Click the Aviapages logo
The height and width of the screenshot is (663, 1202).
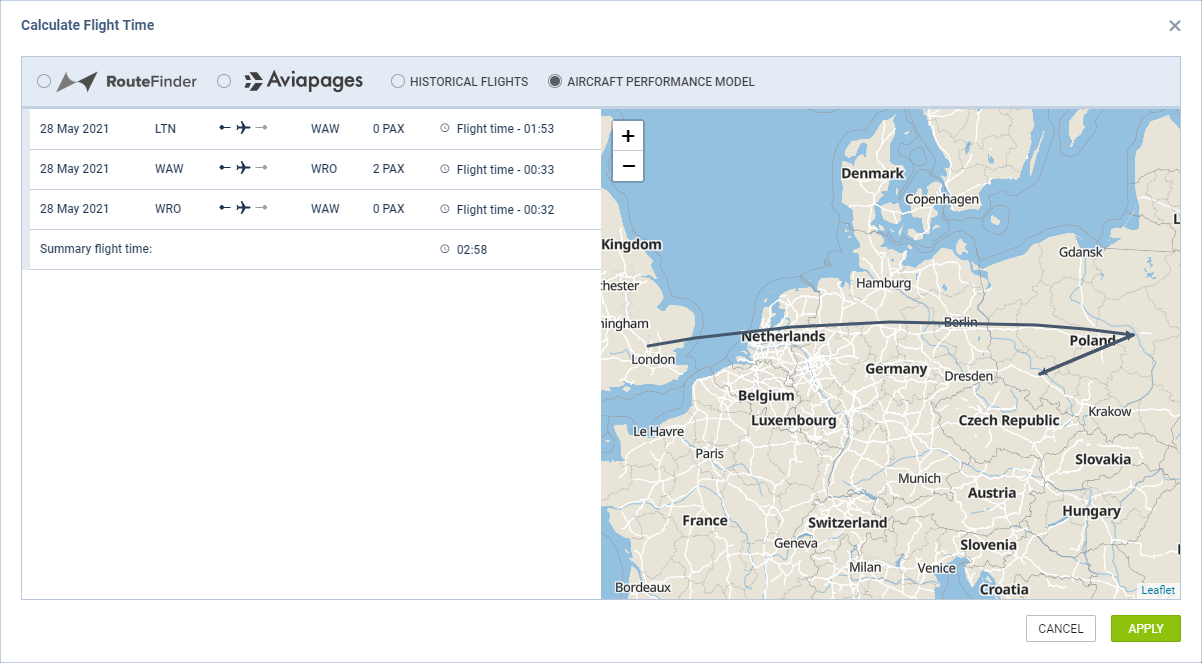[x=303, y=81]
